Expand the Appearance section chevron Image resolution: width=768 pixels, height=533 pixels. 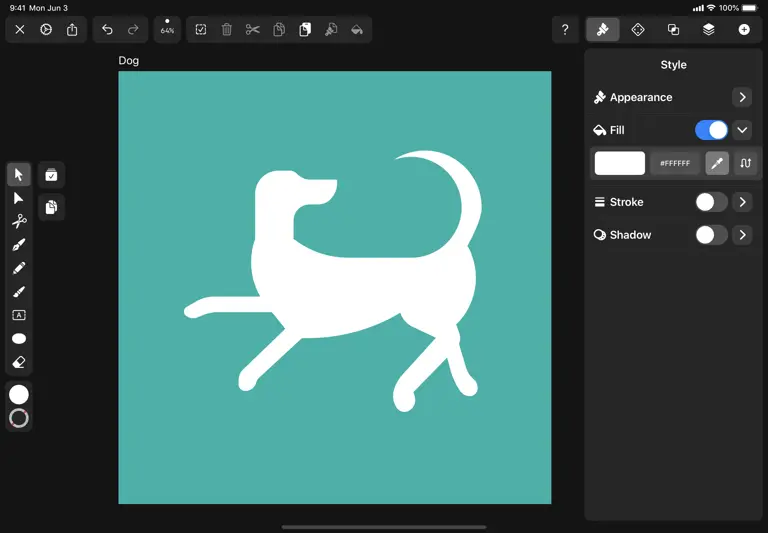742,97
